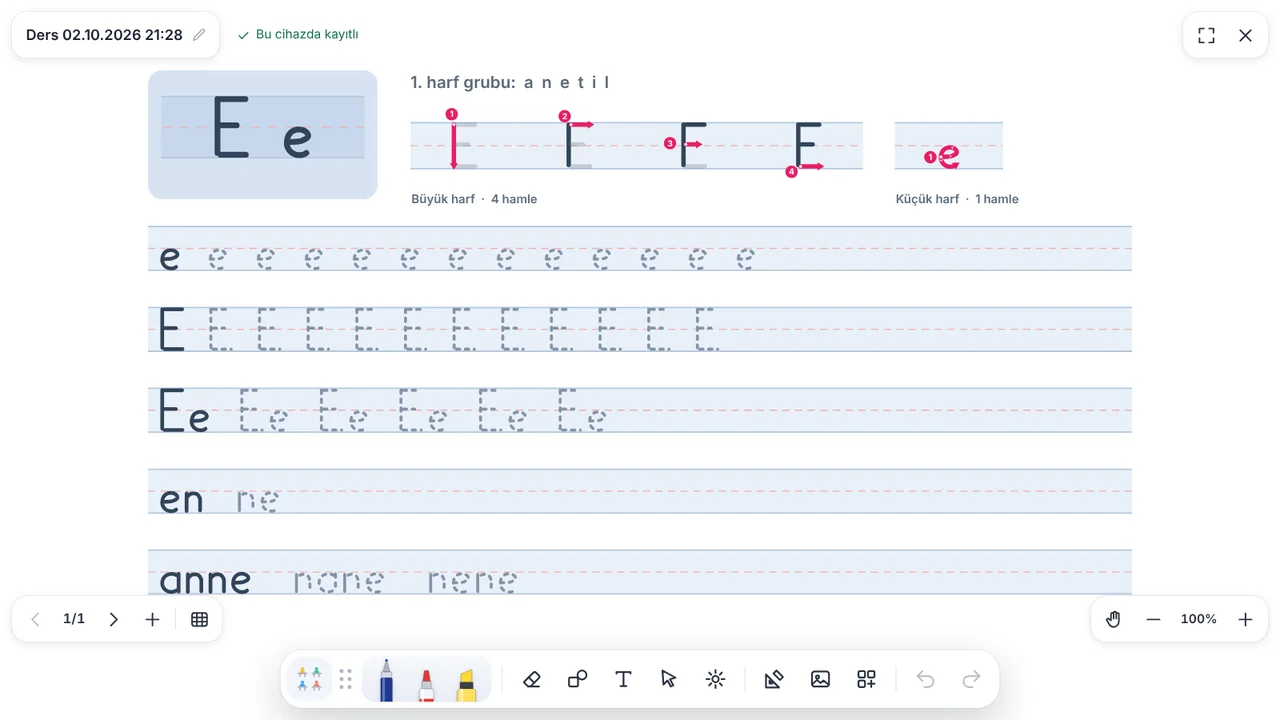Click the uppercase E stroke step 4 diagram
This screenshot has width=1280, height=720.
point(806,146)
